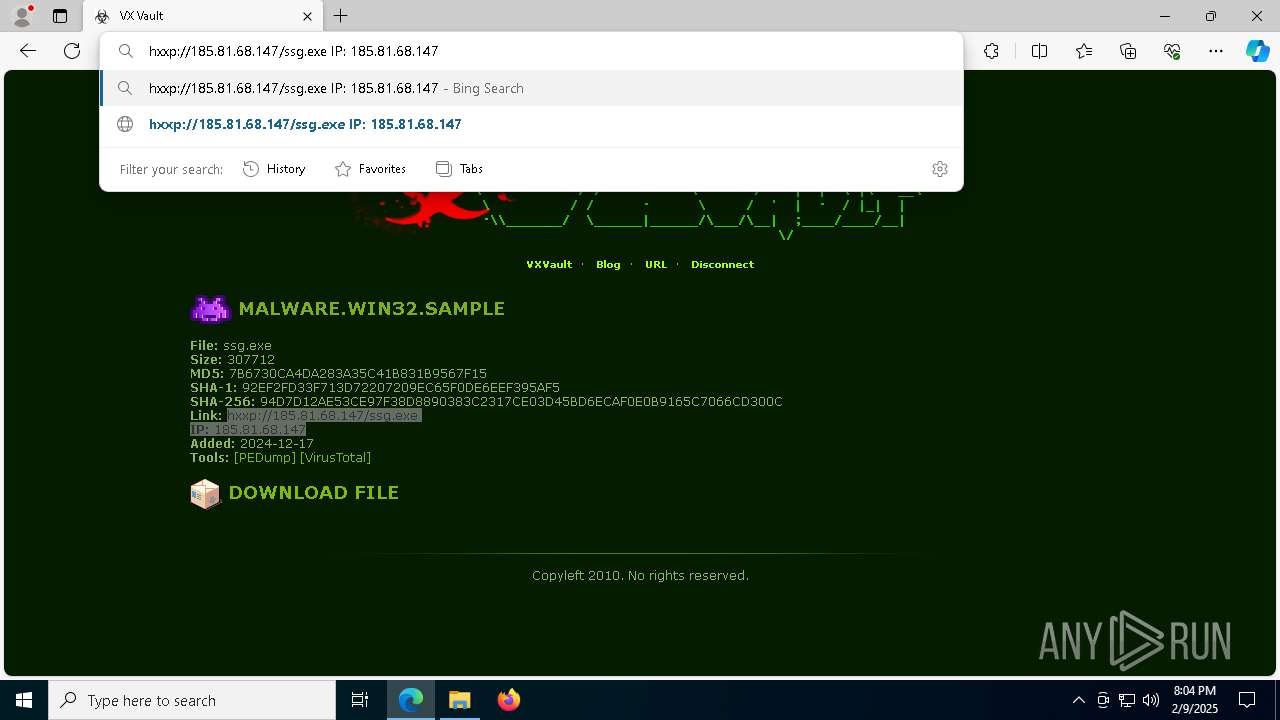Close the VX Vault tab
Viewport: 1280px width, 720px height.
(x=307, y=16)
